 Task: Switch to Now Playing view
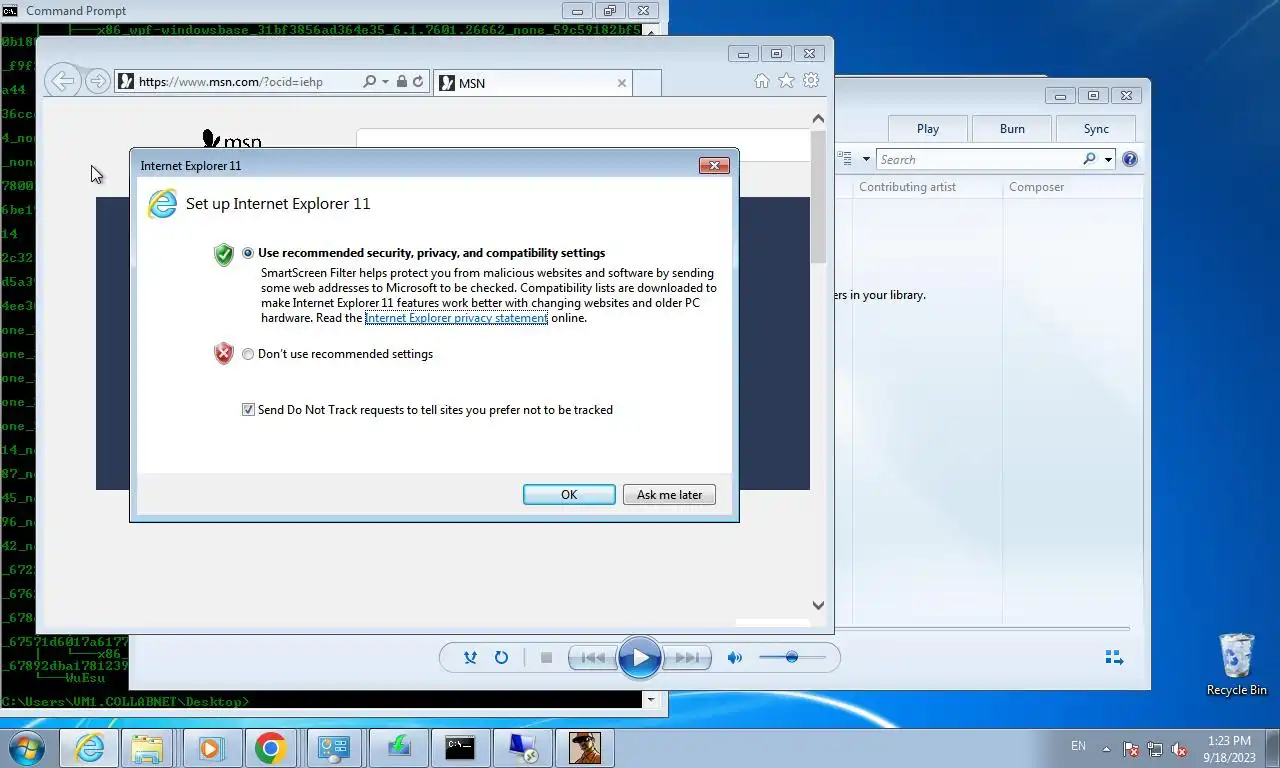[1114, 657]
